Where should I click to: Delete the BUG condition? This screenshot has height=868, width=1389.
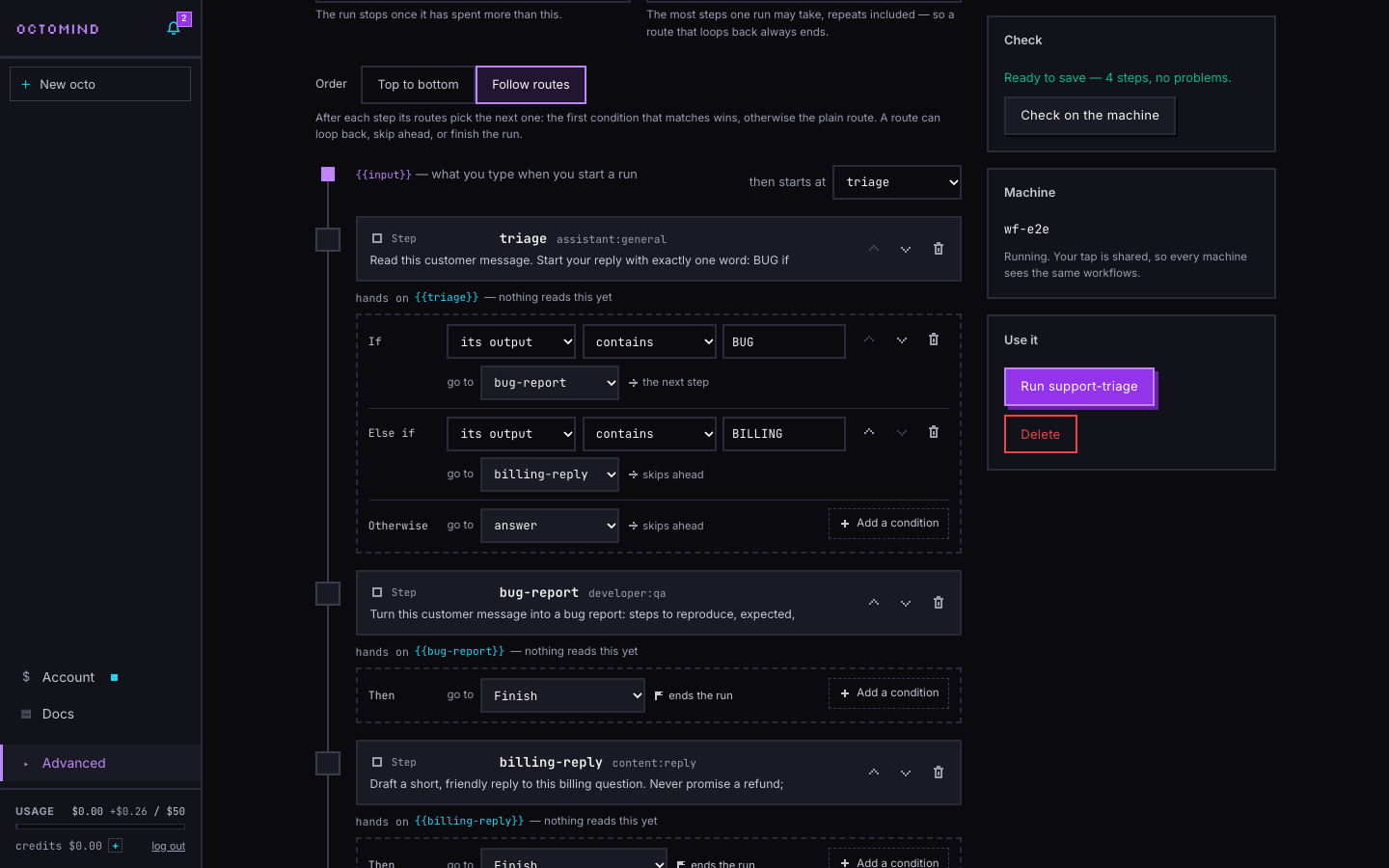tap(934, 339)
